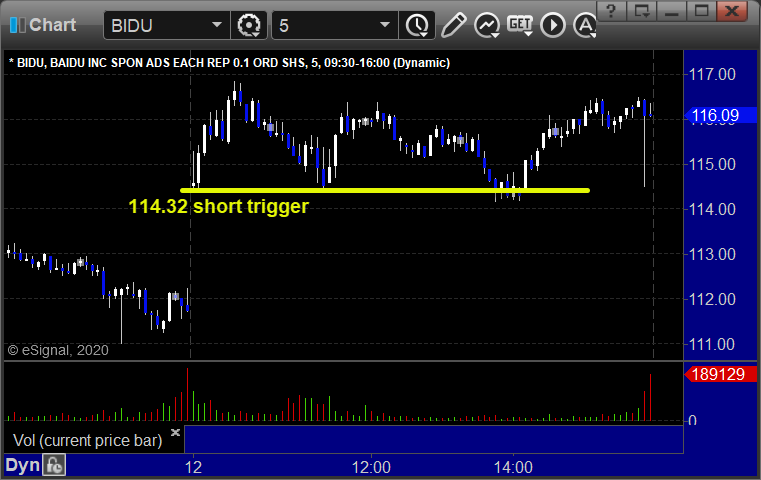
Task: Click the symbol settings gear icon
Action: click(249, 25)
